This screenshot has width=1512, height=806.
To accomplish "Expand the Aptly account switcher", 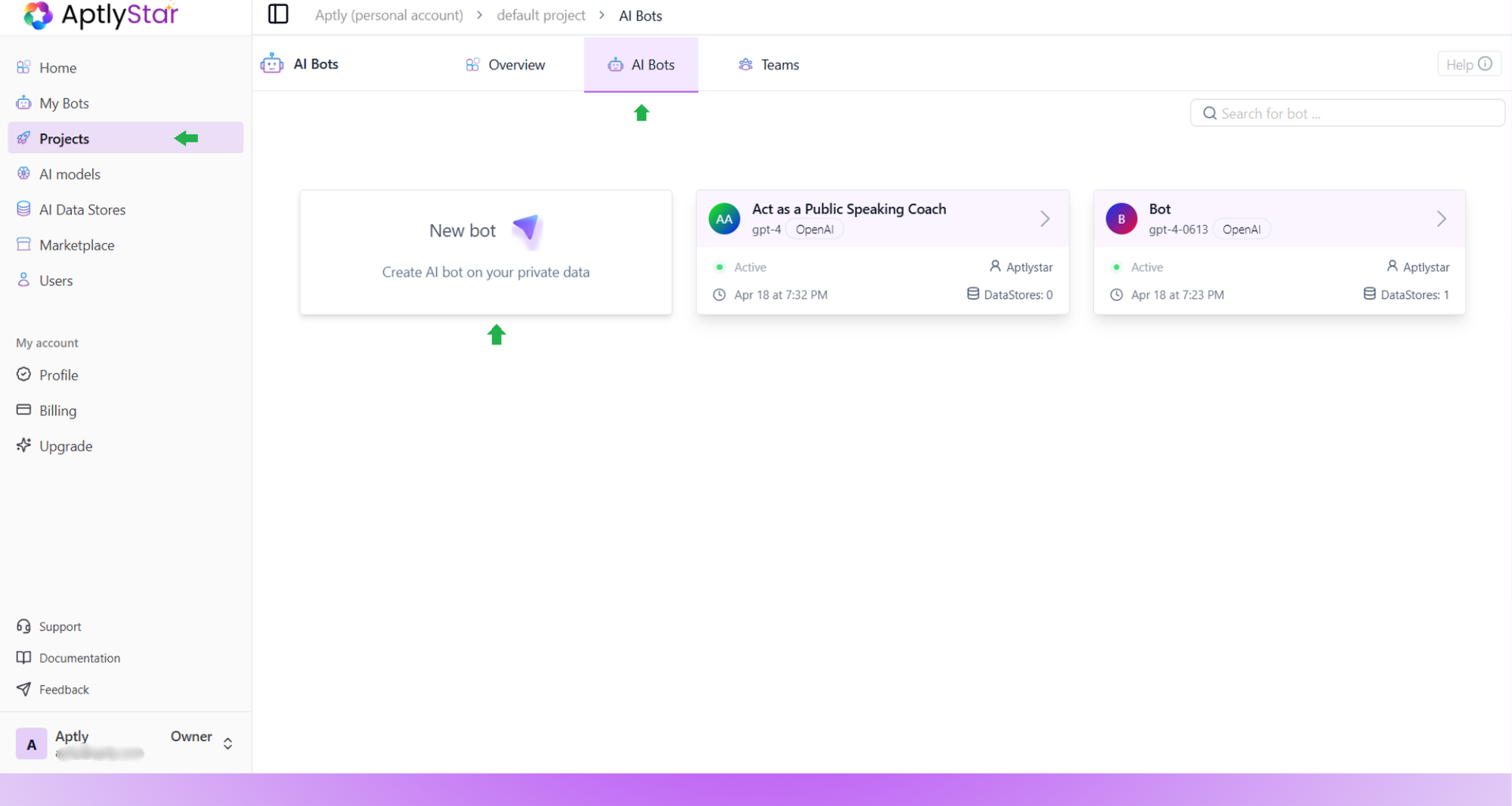I will pos(228,744).
